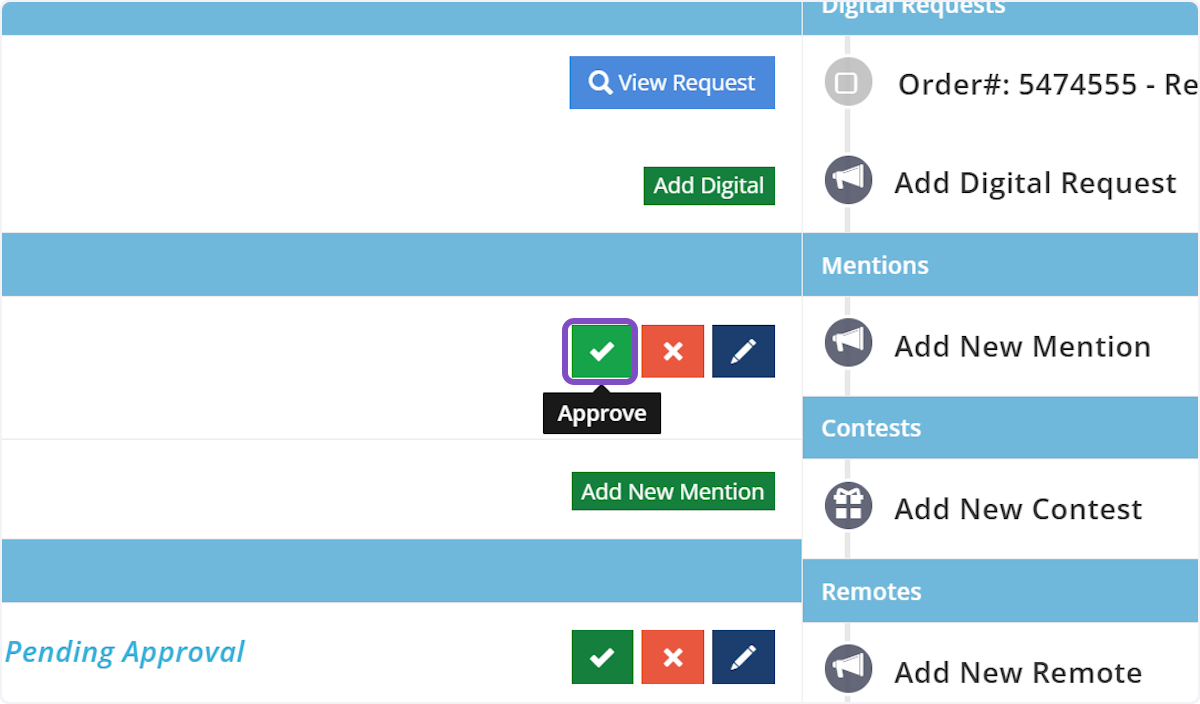Reject the Pending Approval remote item

[x=673, y=657]
